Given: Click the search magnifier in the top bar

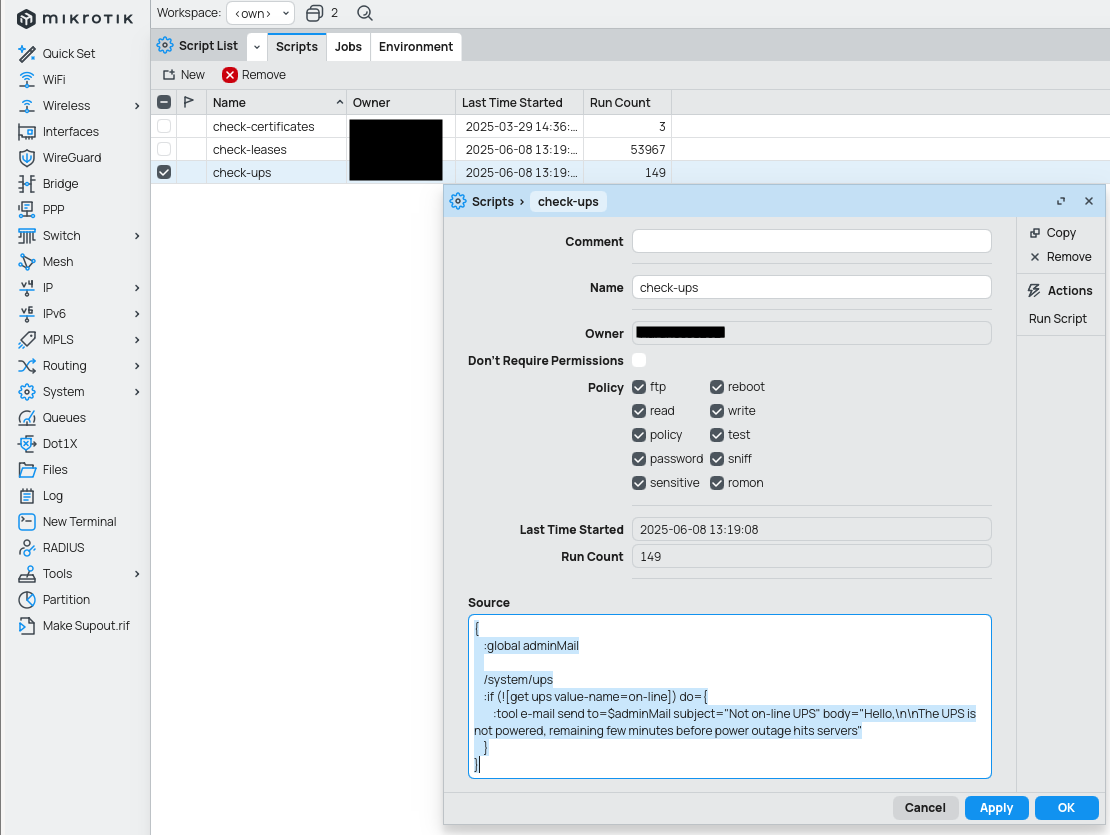Looking at the screenshot, I should point(365,13).
